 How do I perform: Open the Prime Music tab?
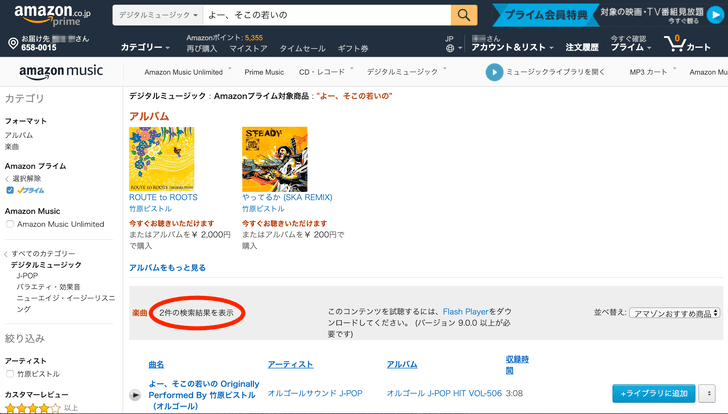click(x=264, y=72)
